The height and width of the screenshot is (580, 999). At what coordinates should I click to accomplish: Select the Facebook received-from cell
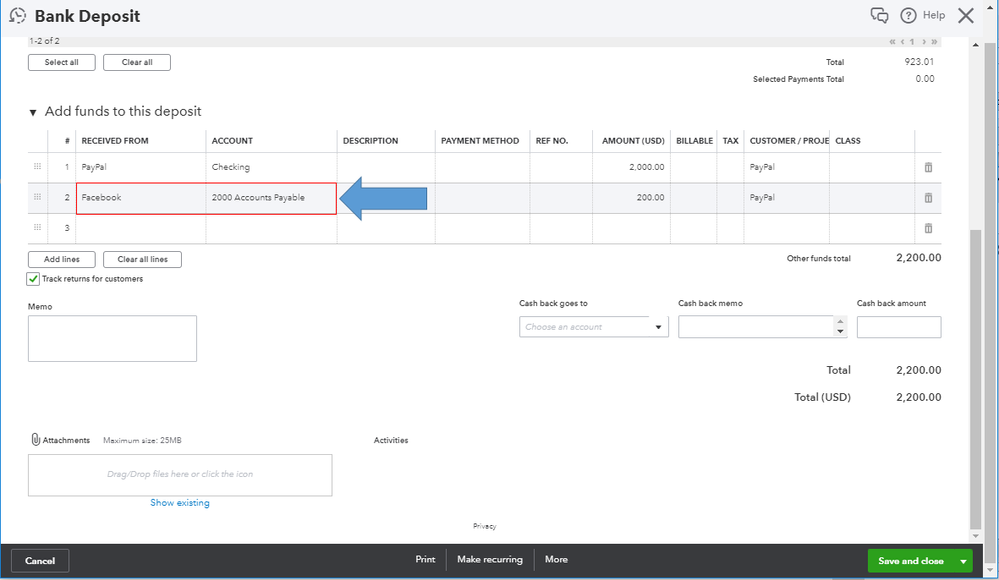click(141, 198)
